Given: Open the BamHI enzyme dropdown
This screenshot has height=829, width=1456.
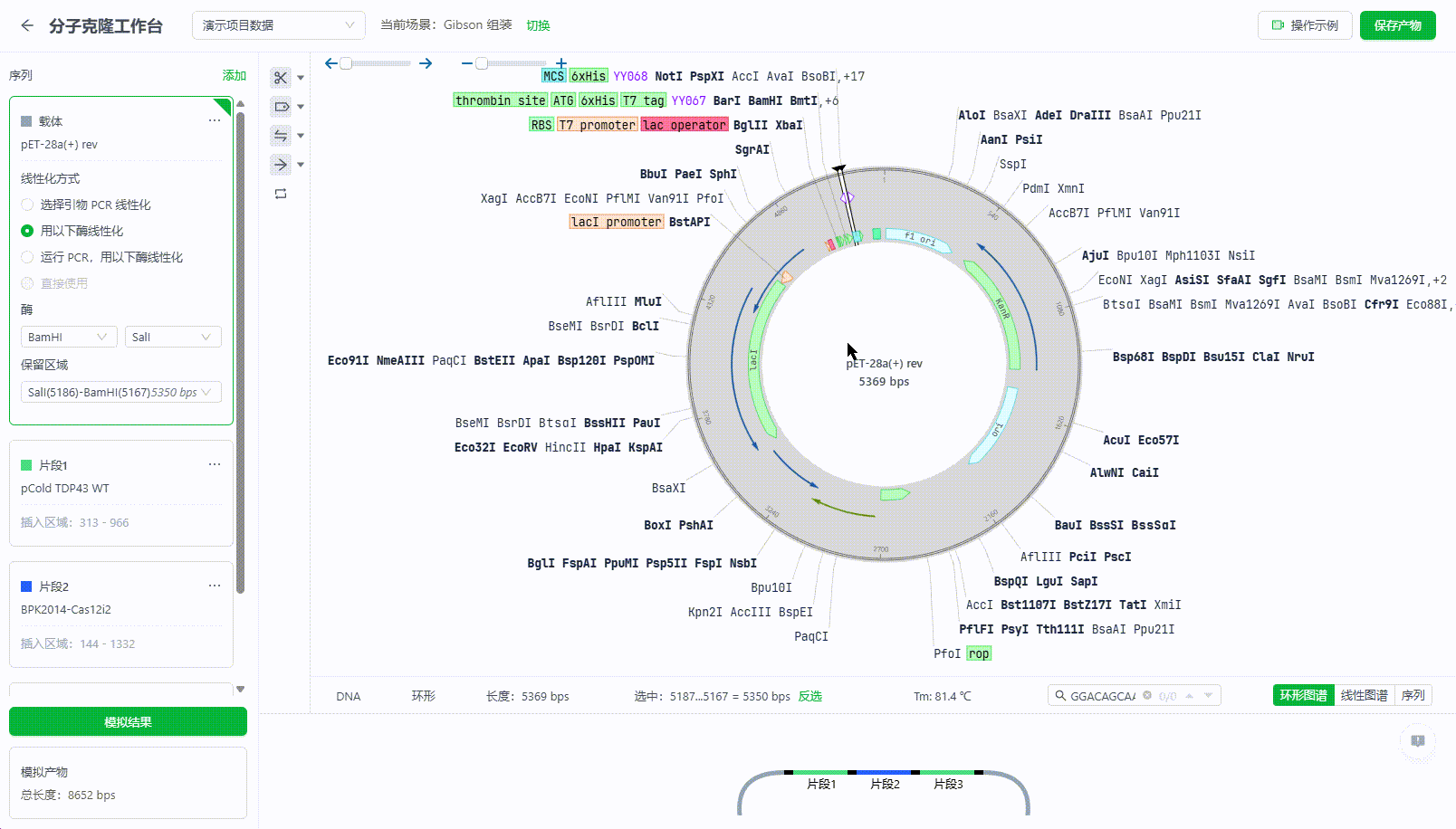Looking at the screenshot, I should (69, 337).
